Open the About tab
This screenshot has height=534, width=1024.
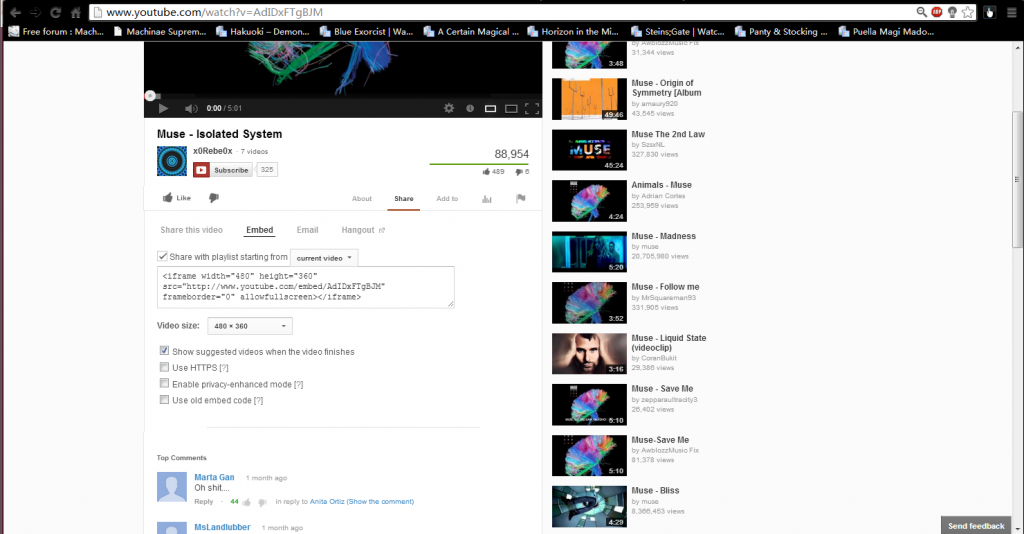pos(362,198)
